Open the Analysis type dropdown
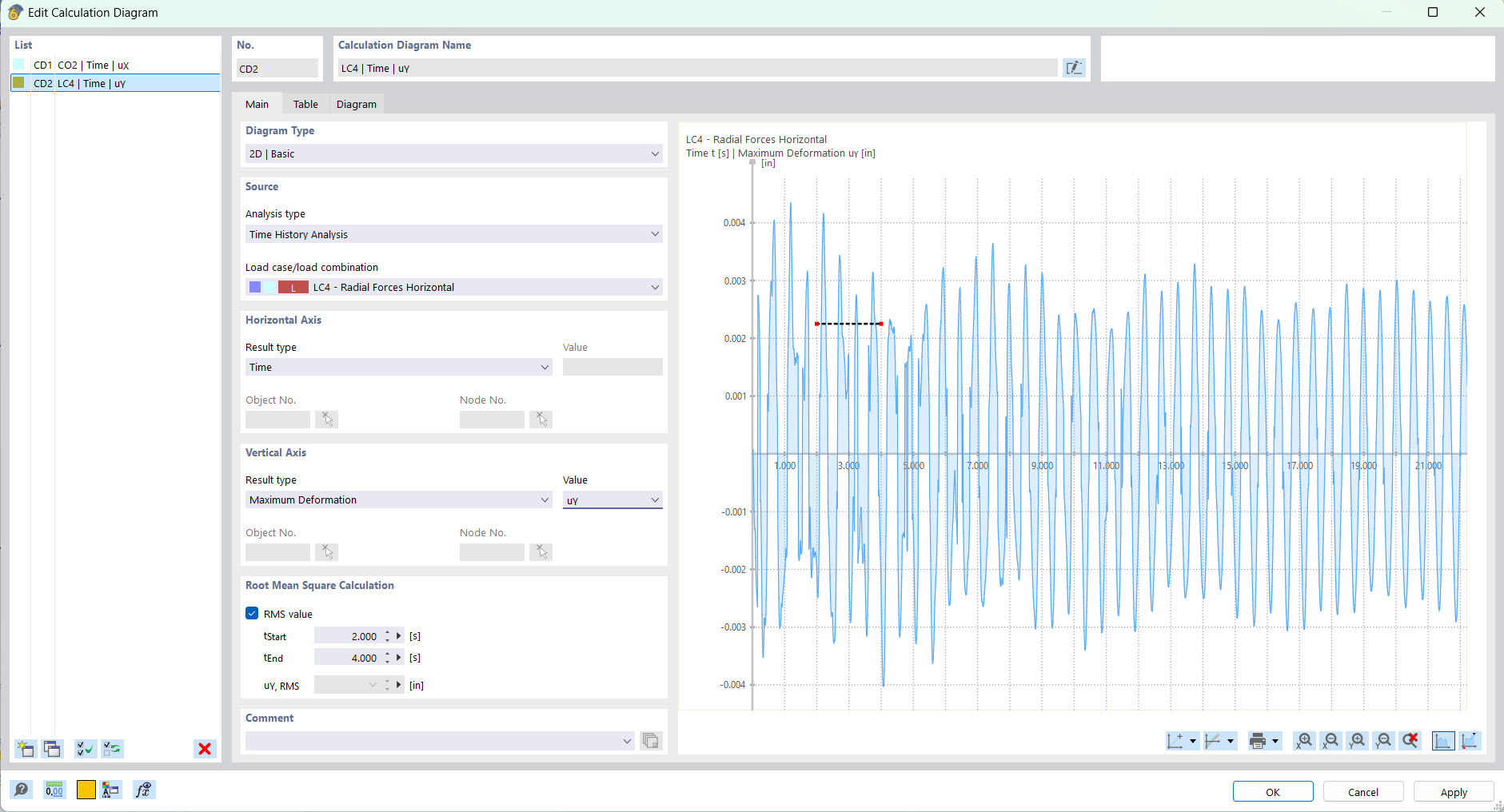Viewport: 1504px width, 812px height. click(x=453, y=234)
